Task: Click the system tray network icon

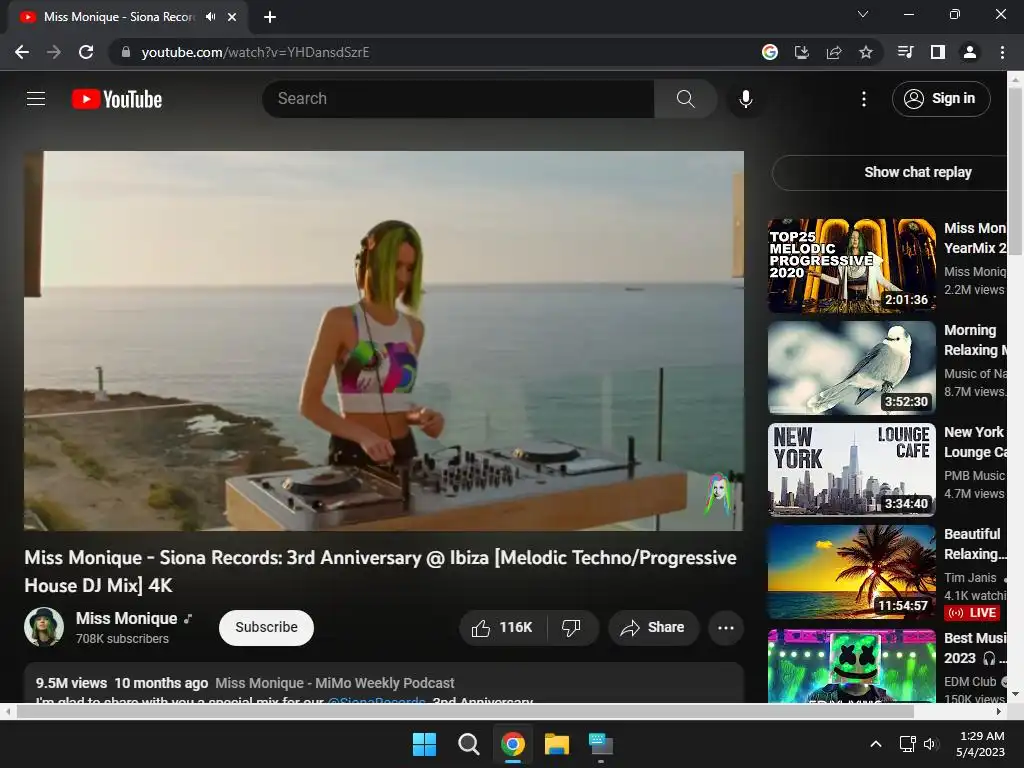Action: (x=907, y=744)
